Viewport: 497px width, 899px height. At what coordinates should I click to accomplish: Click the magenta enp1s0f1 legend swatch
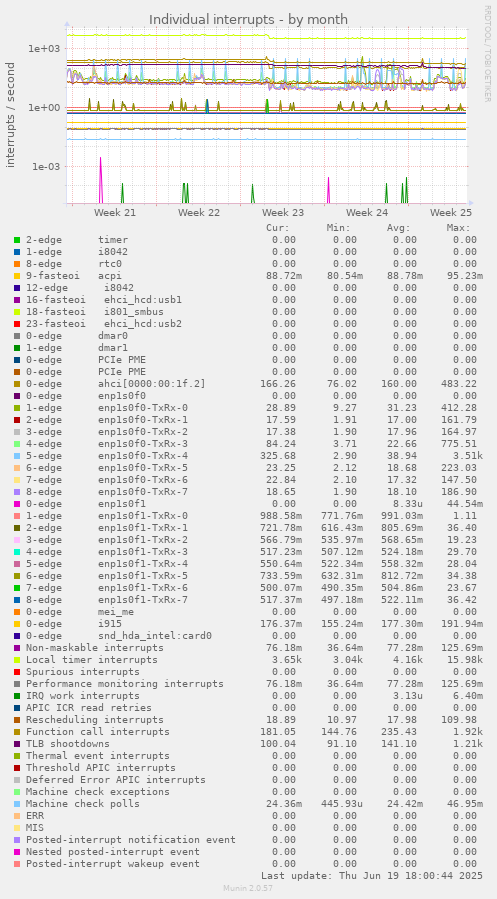(x=17, y=504)
